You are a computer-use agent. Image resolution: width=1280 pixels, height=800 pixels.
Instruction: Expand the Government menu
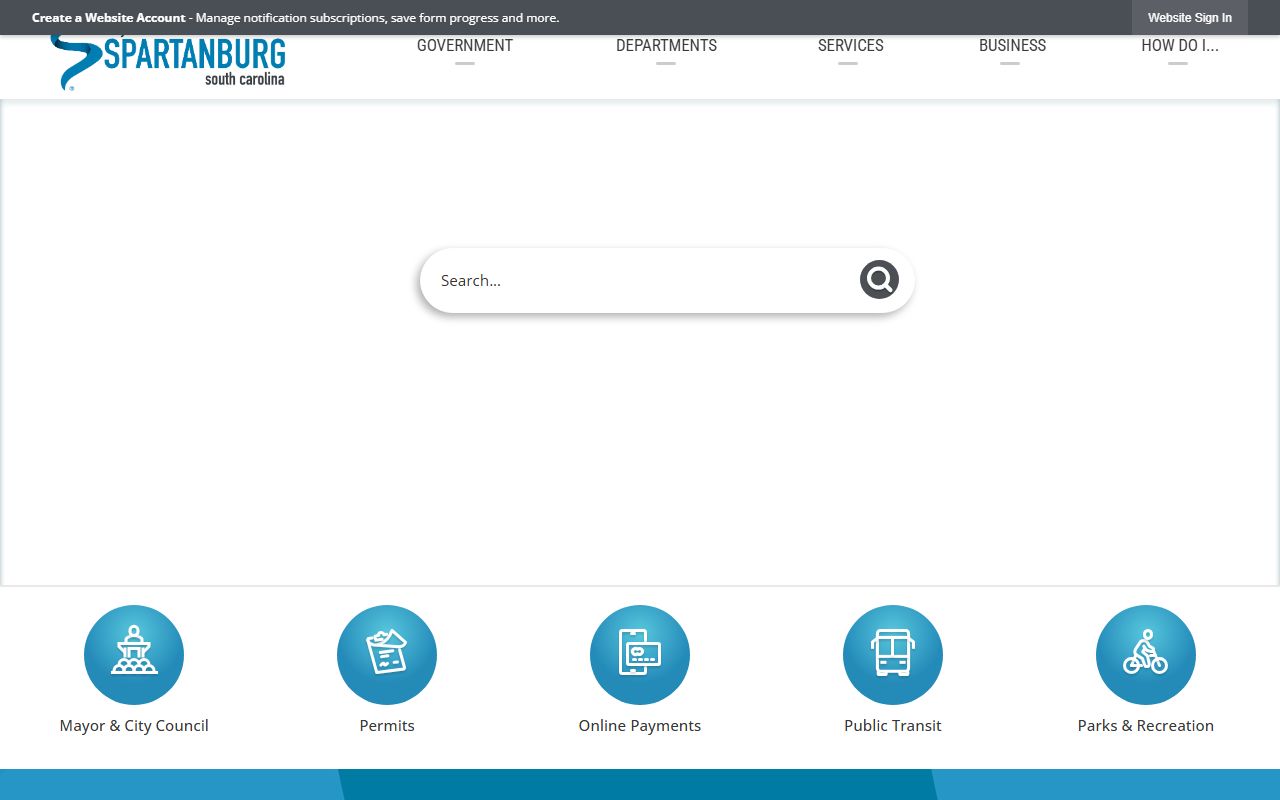(464, 46)
